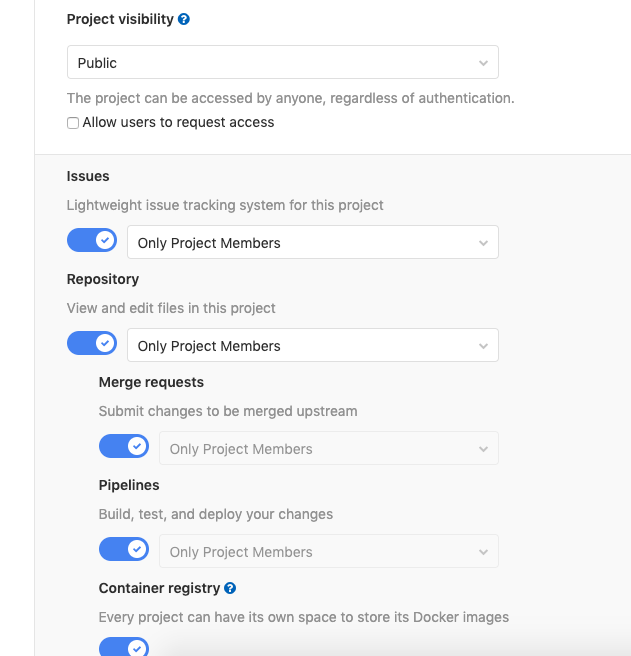Open Merge requests access level dropdown
Screen dimensions: 631x656
click(328, 449)
